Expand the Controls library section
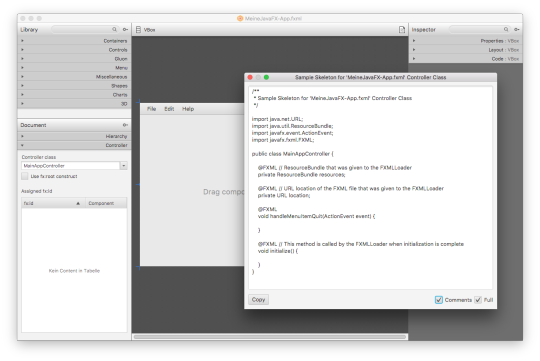Viewport: 540px width, 361px height. click(x=74, y=50)
